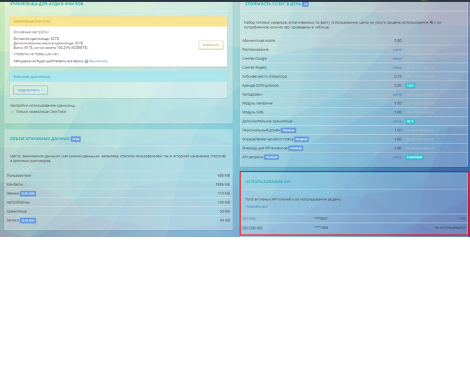Open the first Oki-Toki API key link
The height and width of the screenshot is (370, 470).
[x=249, y=219]
